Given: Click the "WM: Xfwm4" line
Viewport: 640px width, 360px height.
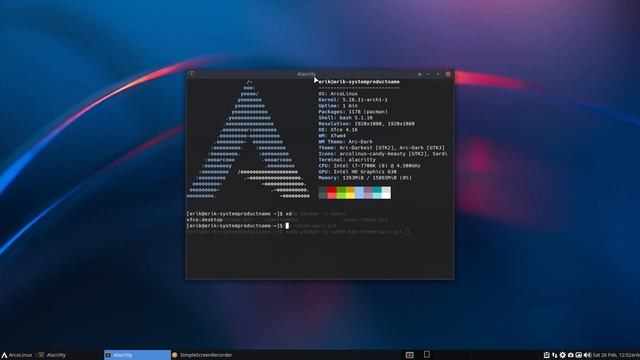Looking at the screenshot, I should point(332,136).
